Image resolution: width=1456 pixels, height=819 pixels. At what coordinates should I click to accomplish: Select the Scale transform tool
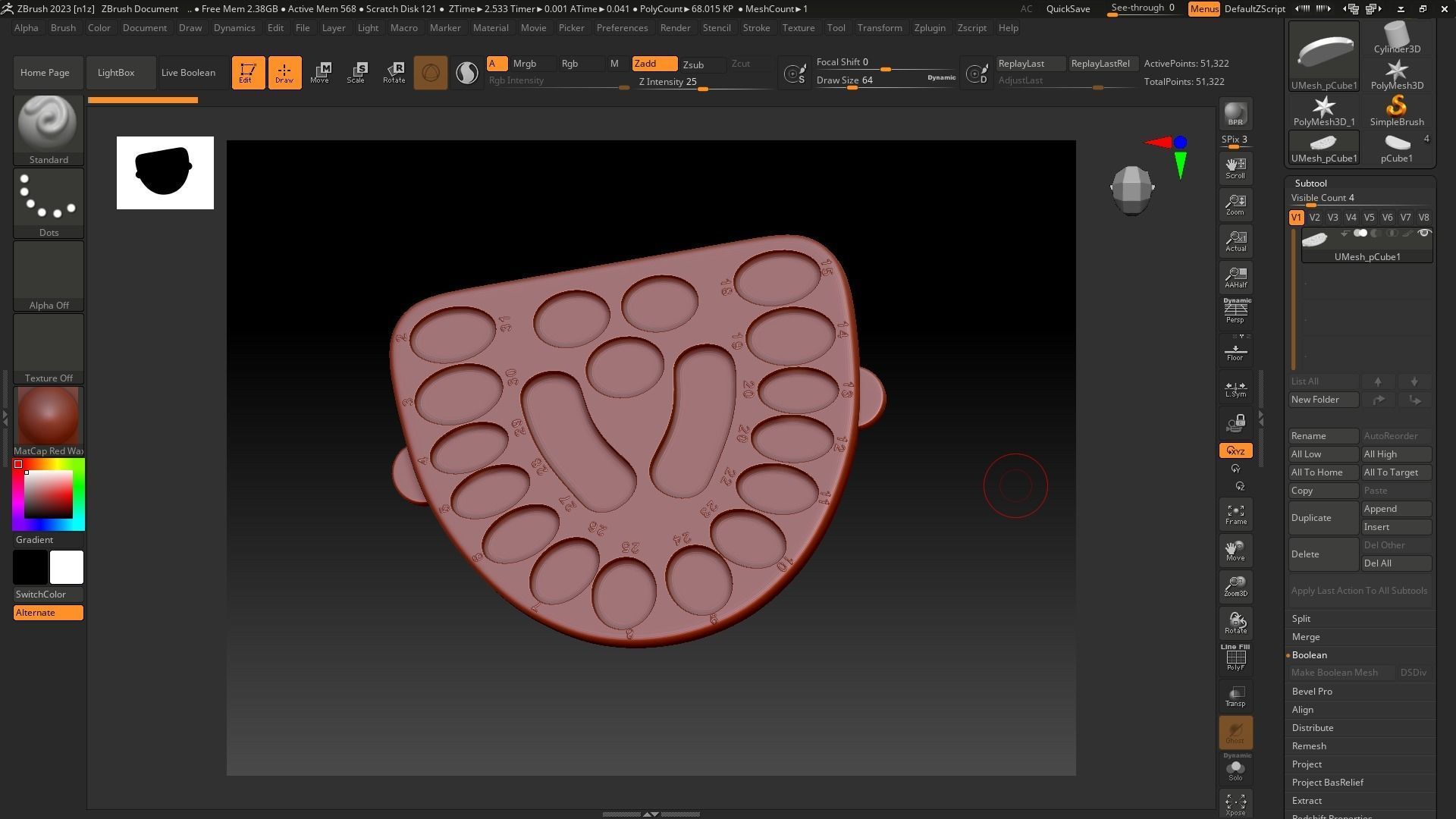pyautogui.click(x=356, y=73)
